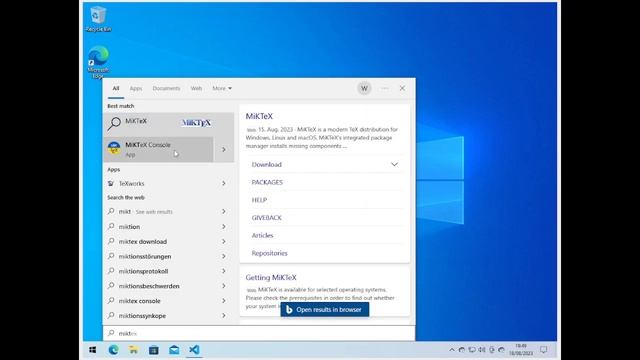Expand MiKTeX Console result arrow
This screenshot has width=640, height=360.
pyautogui.click(x=224, y=149)
